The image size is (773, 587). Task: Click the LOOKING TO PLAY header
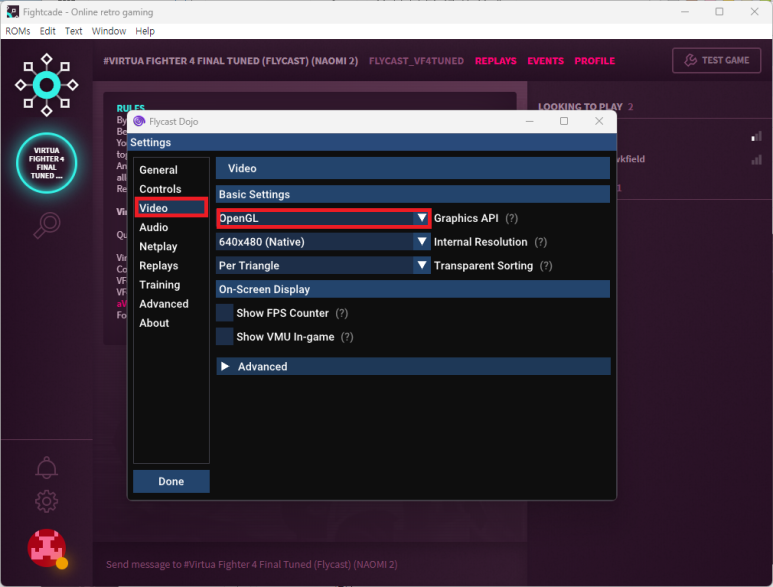click(580, 106)
